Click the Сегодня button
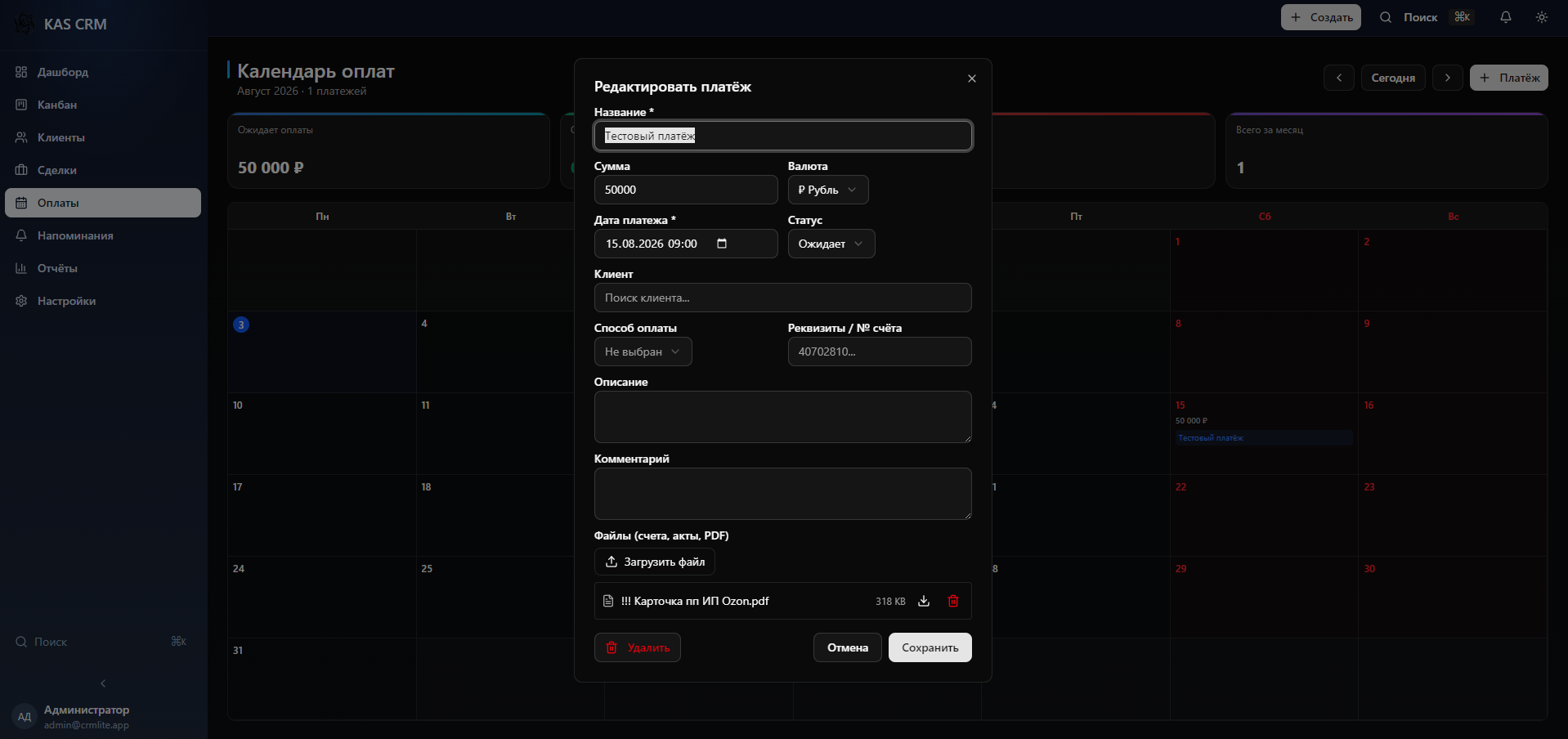Image resolution: width=1568 pixels, height=739 pixels. click(x=1393, y=78)
